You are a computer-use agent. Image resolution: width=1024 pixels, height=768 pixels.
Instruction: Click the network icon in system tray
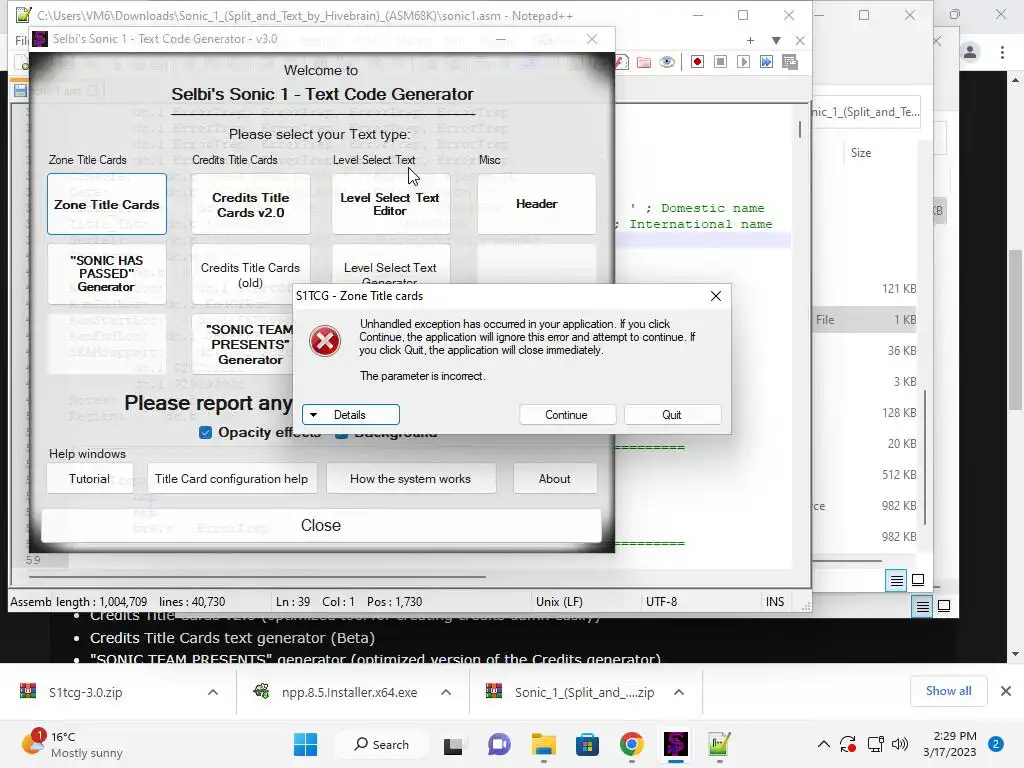(x=875, y=744)
